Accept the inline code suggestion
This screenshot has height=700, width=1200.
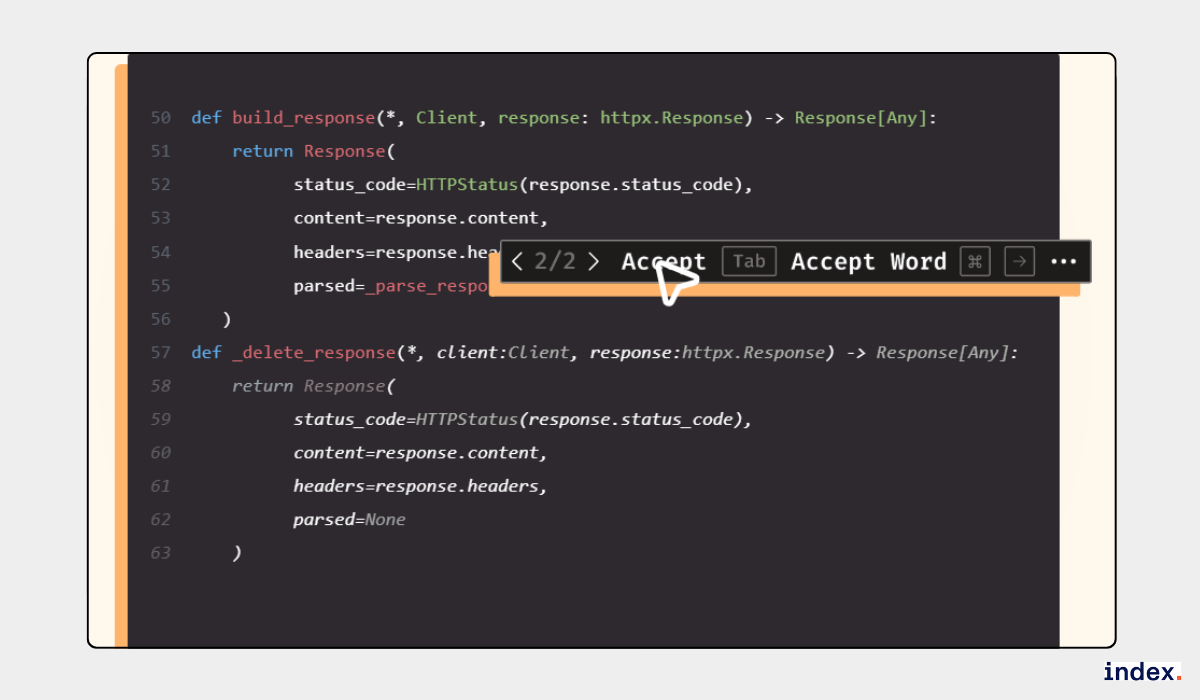pos(663,262)
